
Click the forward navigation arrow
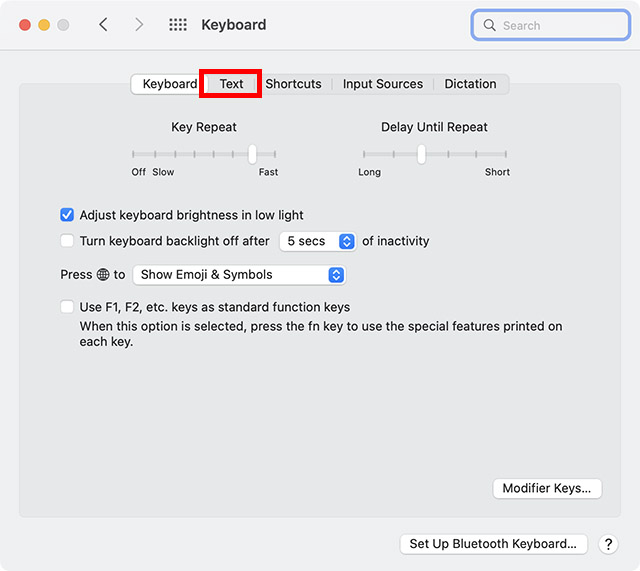pos(139,25)
